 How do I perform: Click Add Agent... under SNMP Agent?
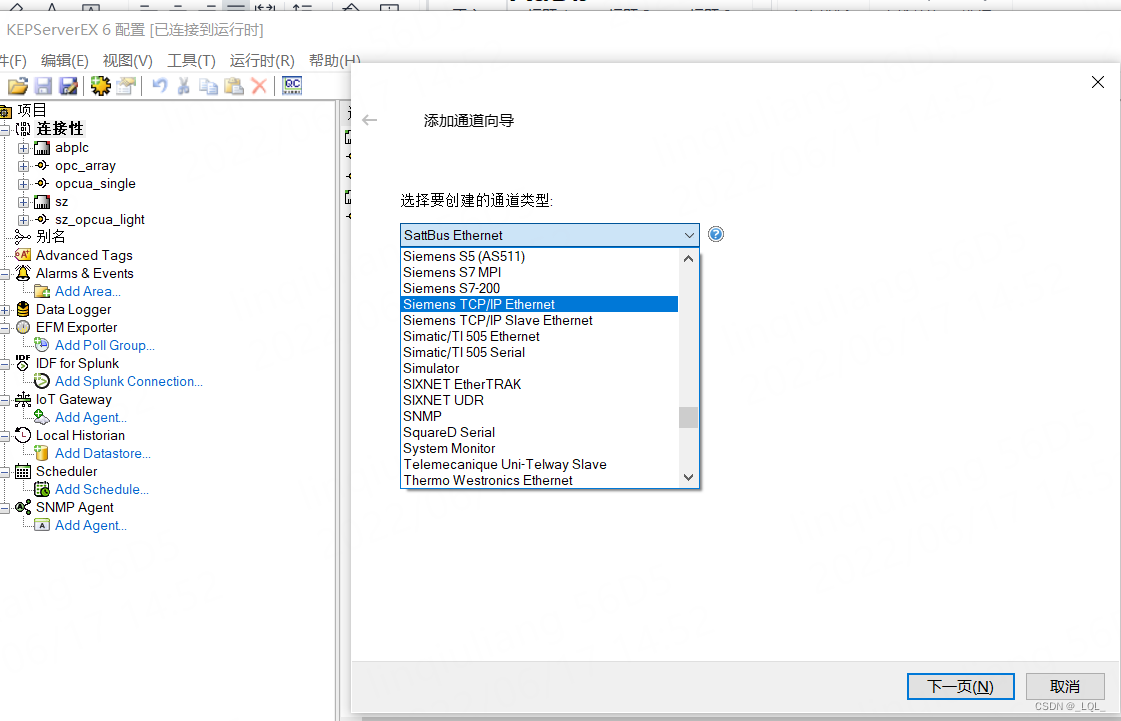[x=91, y=525]
